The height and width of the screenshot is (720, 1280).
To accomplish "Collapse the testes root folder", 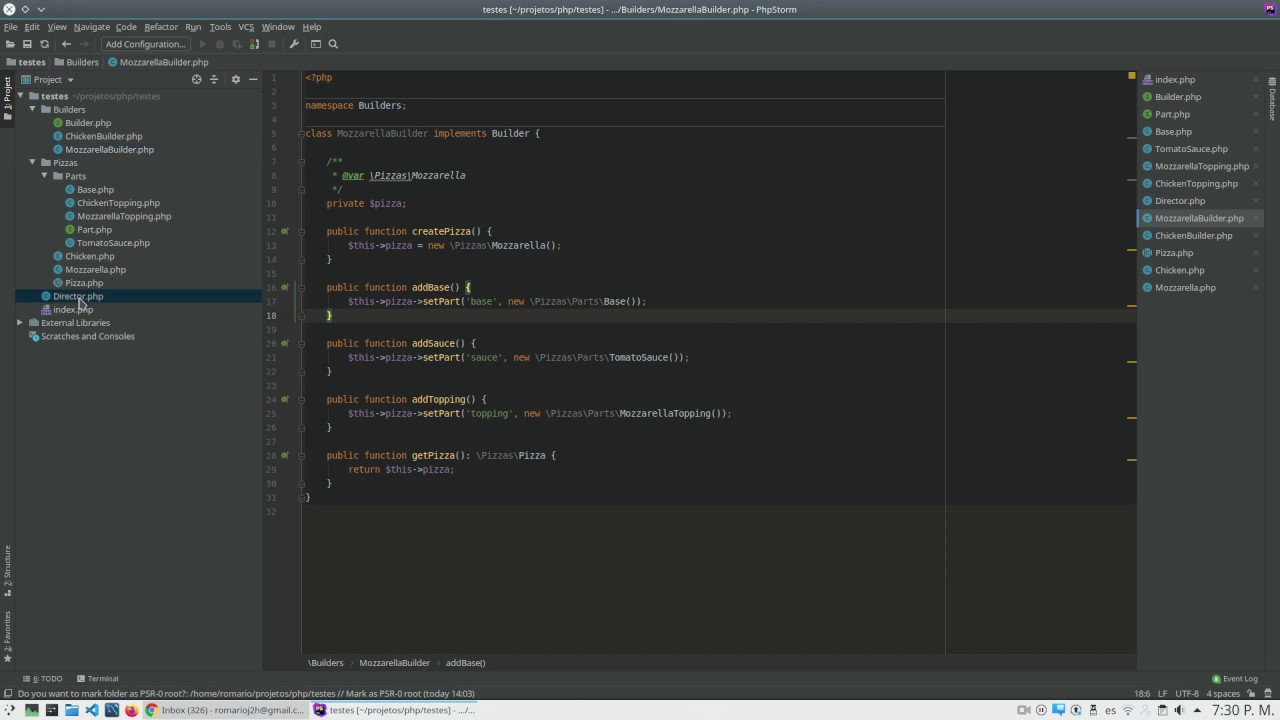I will [20, 96].
